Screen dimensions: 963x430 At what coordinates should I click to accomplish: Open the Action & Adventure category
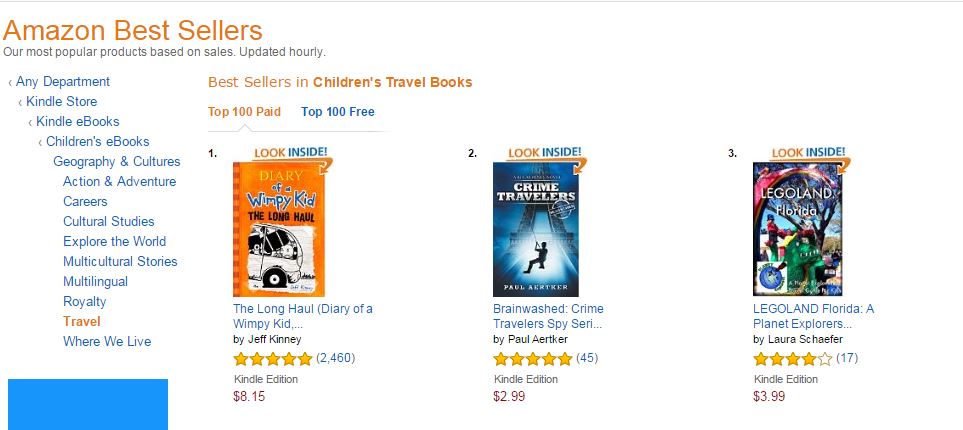[119, 182]
